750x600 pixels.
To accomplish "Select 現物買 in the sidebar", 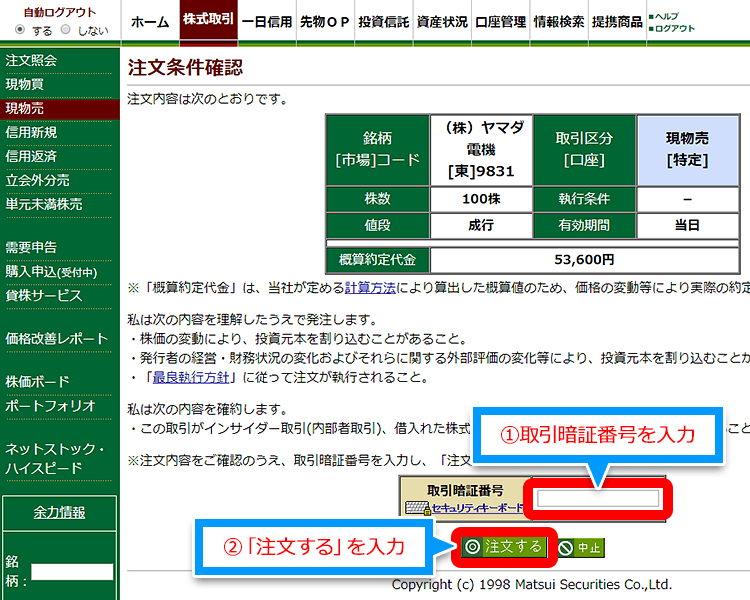I will [x=24, y=84].
